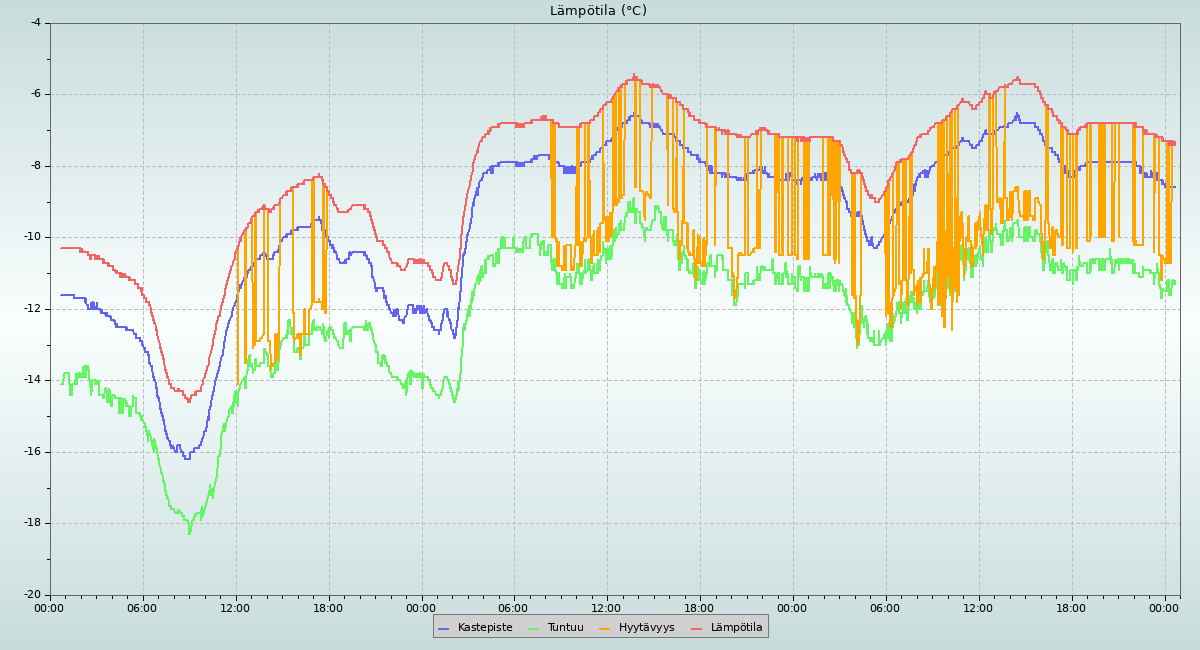Click the Hyytävyys legend label

[x=646, y=627]
